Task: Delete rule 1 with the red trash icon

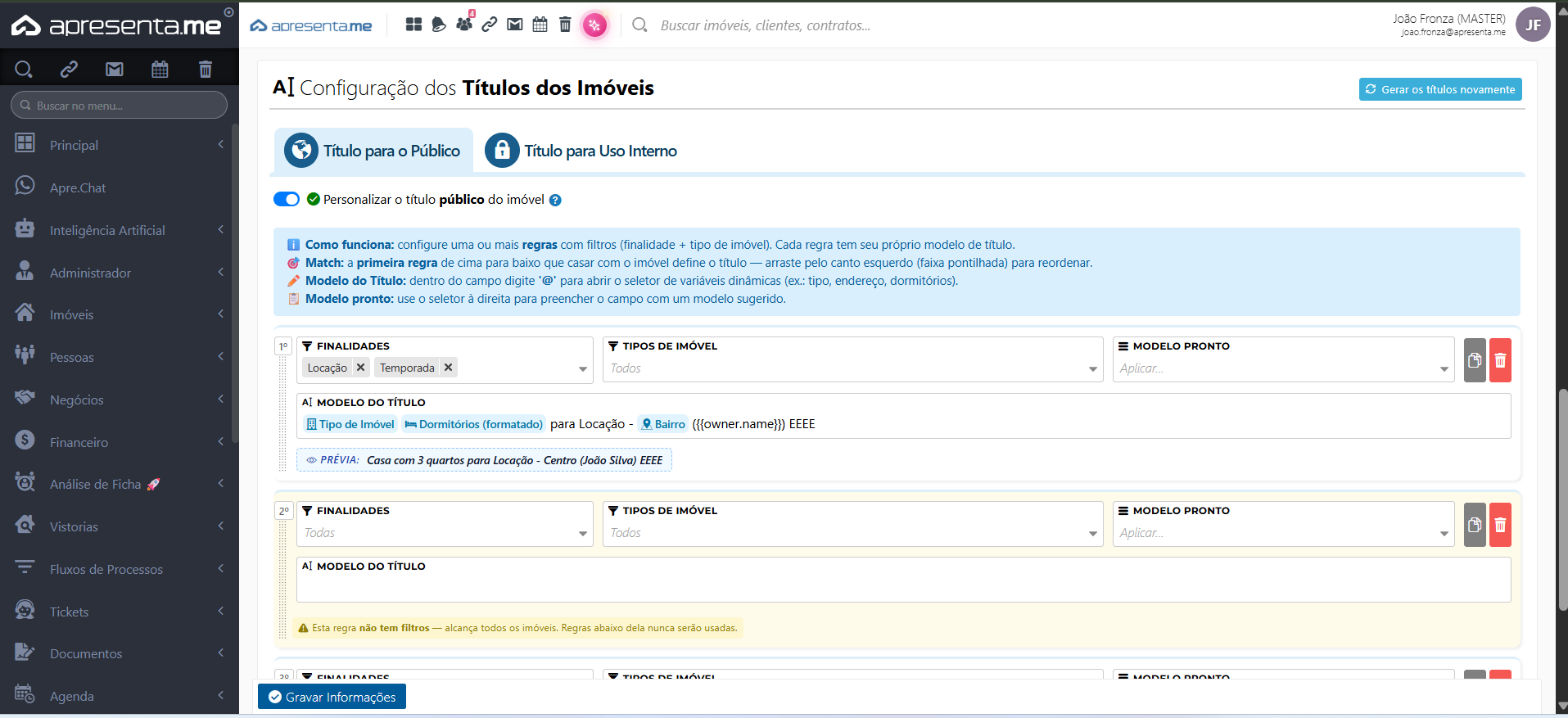Action: 1500,360
